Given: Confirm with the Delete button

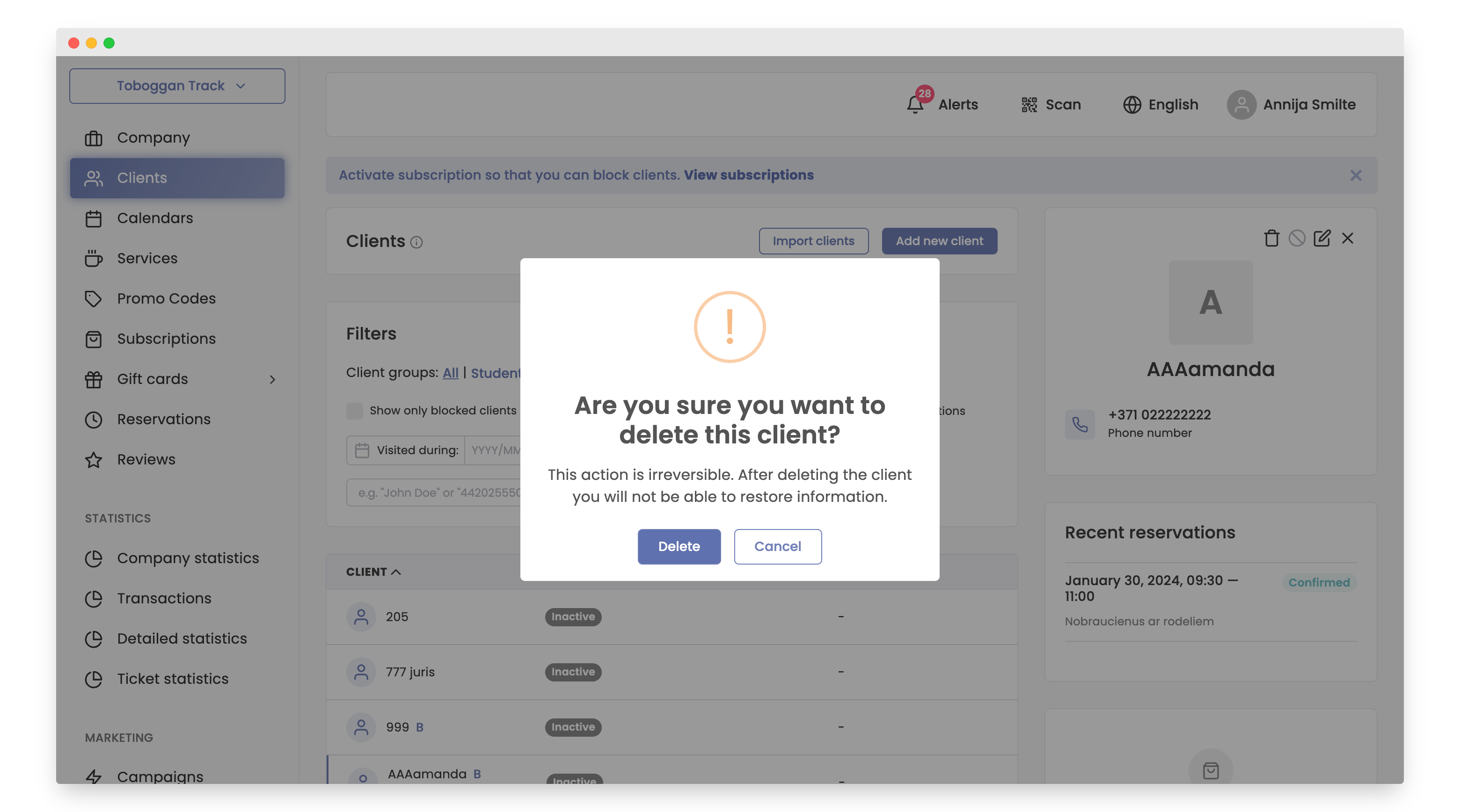Looking at the screenshot, I should [x=679, y=546].
